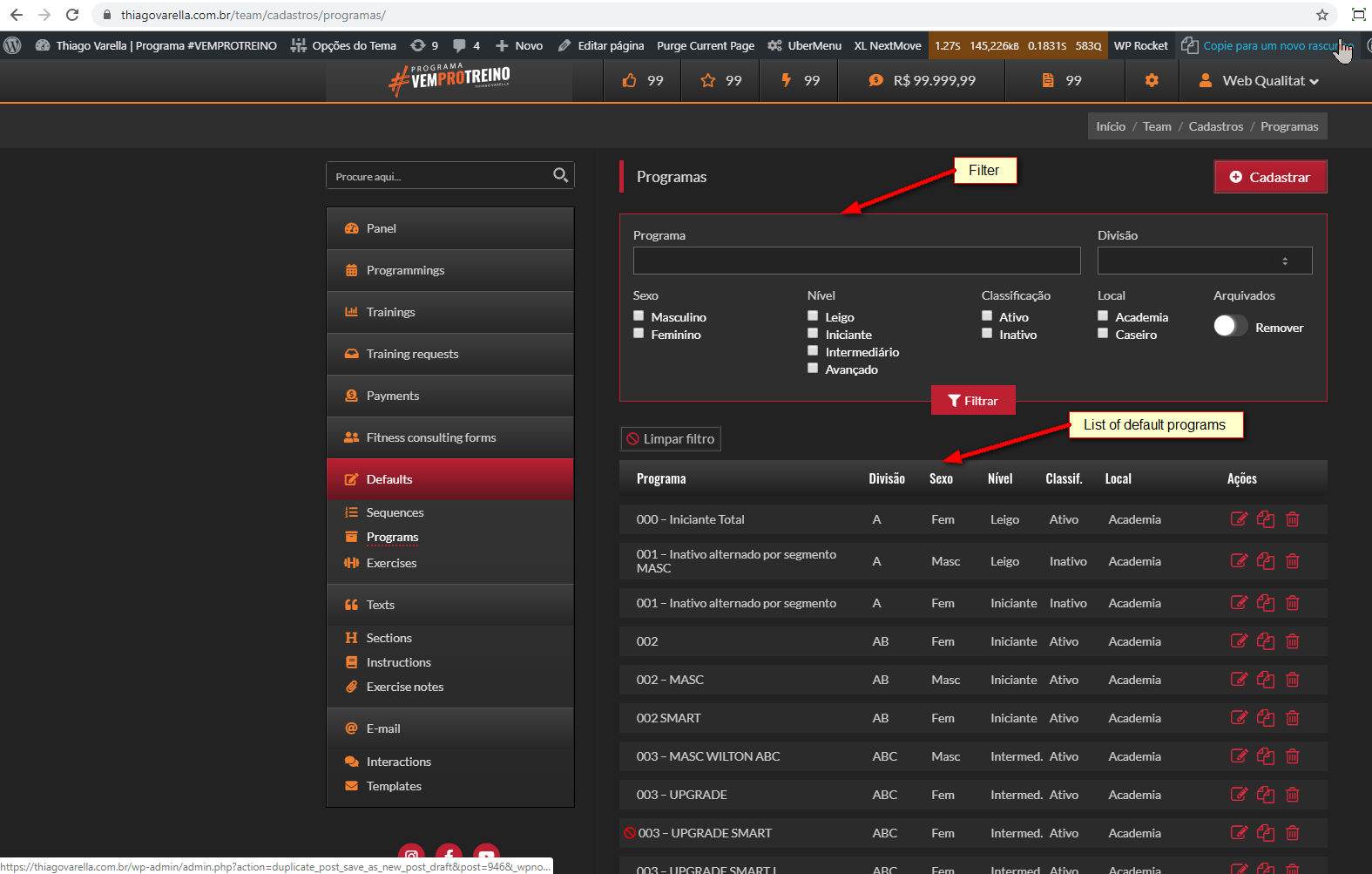Check the Ativo classification filter
Screen dimensions: 1372x874
tap(987, 316)
